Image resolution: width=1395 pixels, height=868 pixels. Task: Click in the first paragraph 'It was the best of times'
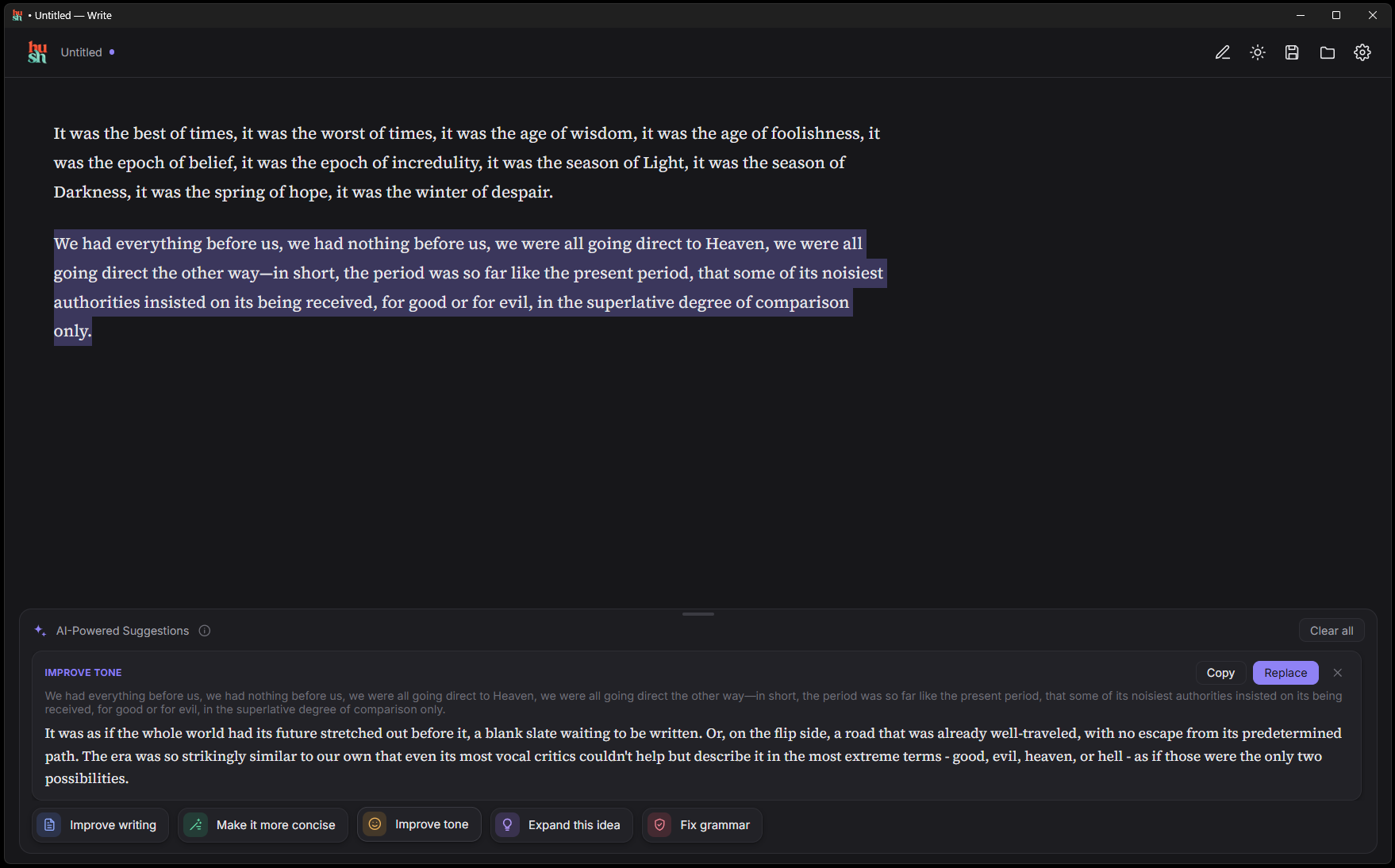[x=467, y=163]
